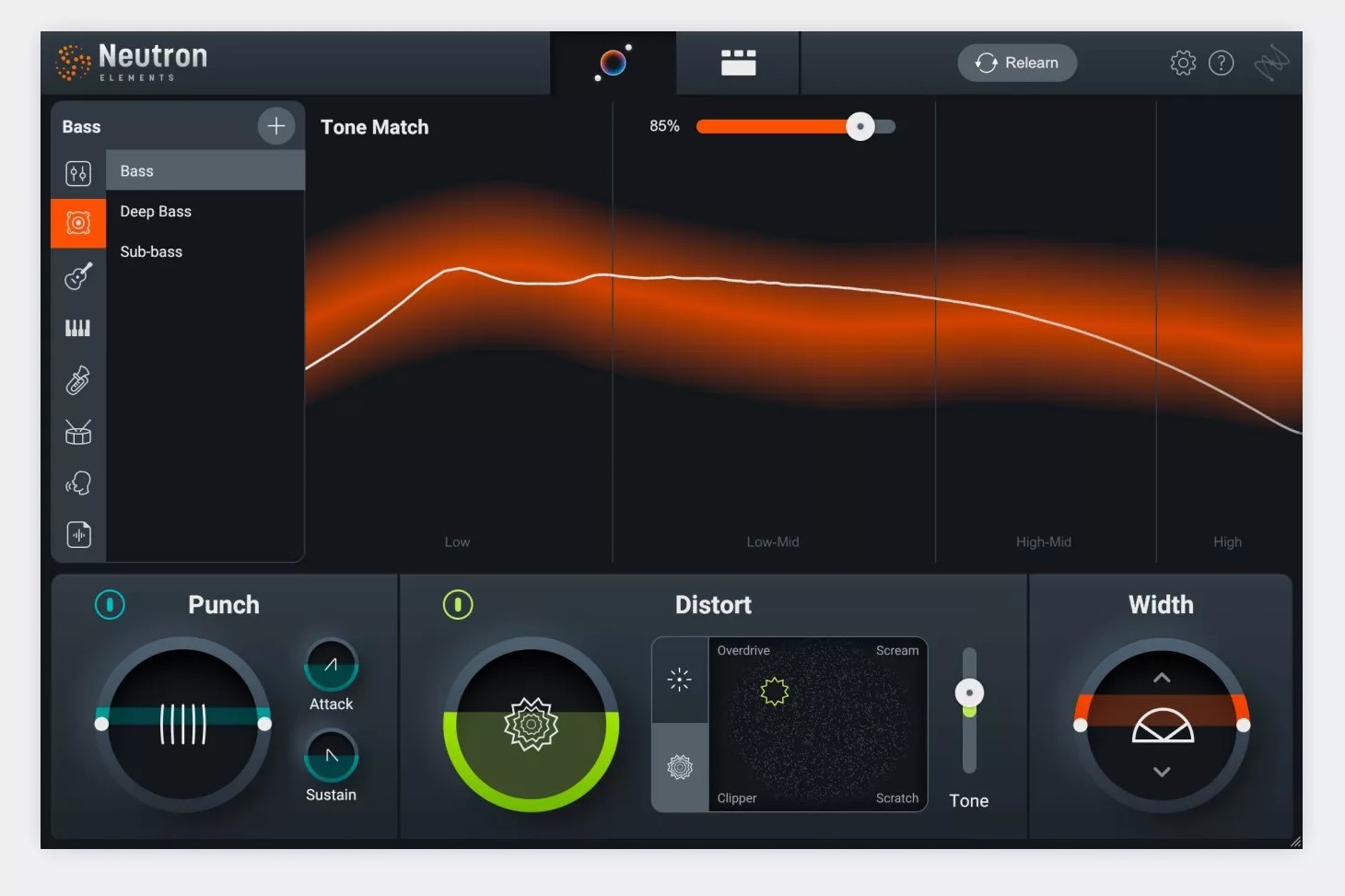Screen dimensions: 1345x896
Task: Open help with the question mark icon
Action: point(1222,63)
